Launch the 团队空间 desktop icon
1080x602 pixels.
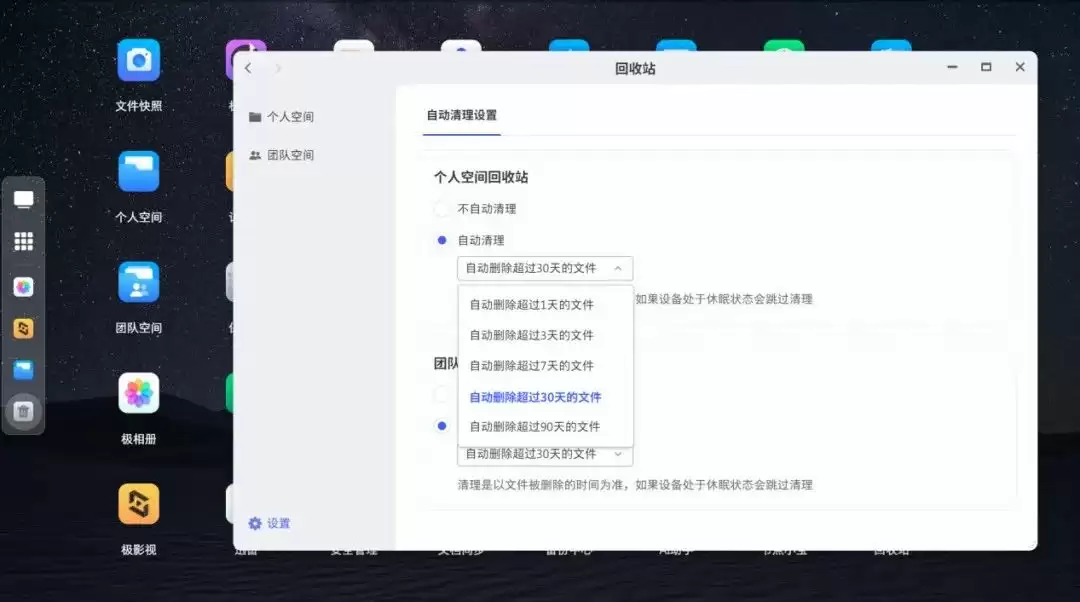[138, 283]
